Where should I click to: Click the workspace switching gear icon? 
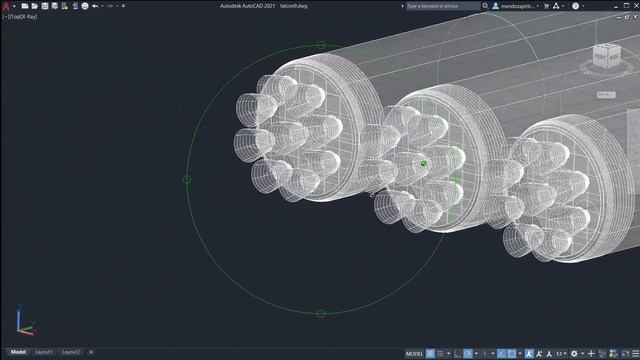coord(574,353)
